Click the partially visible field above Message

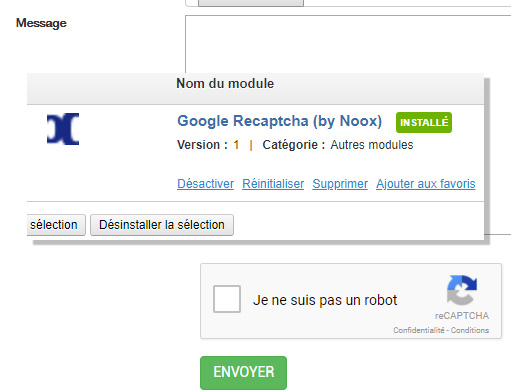pyautogui.click(x=348, y=3)
